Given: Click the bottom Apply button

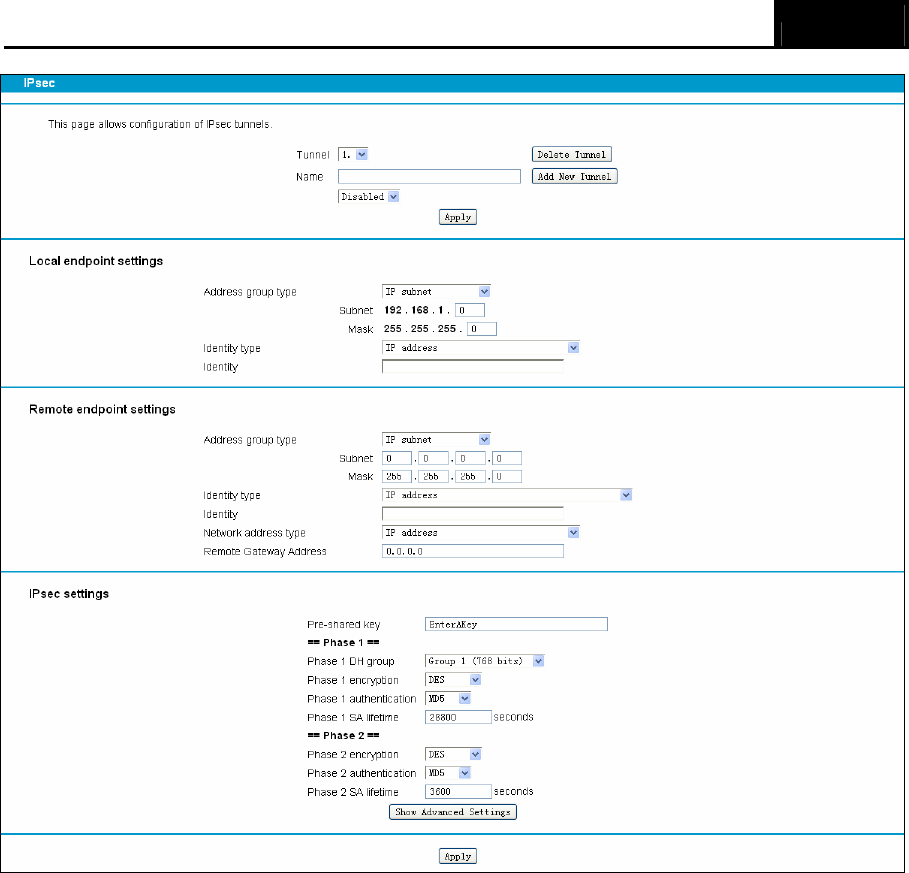Looking at the screenshot, I should (x=457, y=856).
